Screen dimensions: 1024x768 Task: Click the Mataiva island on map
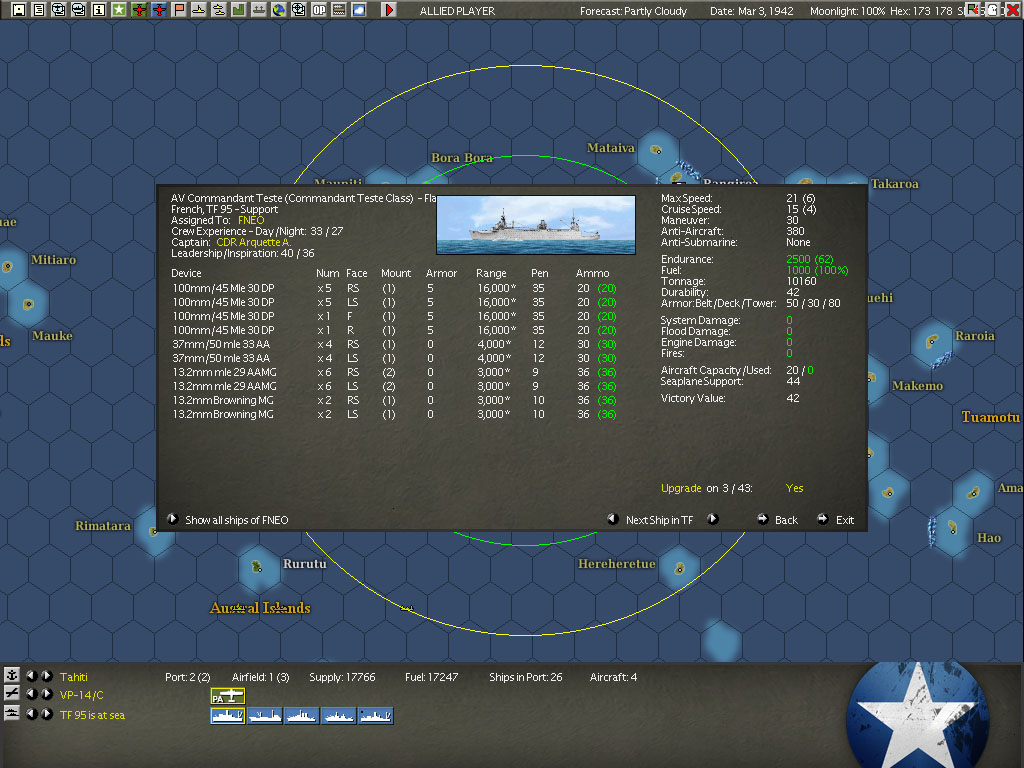(656, 150)
